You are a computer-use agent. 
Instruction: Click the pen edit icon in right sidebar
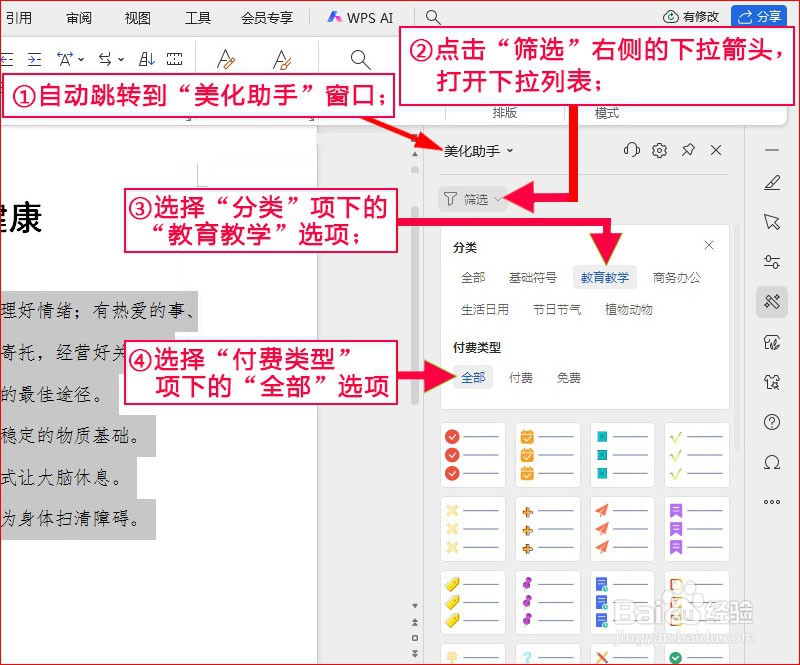771,183
